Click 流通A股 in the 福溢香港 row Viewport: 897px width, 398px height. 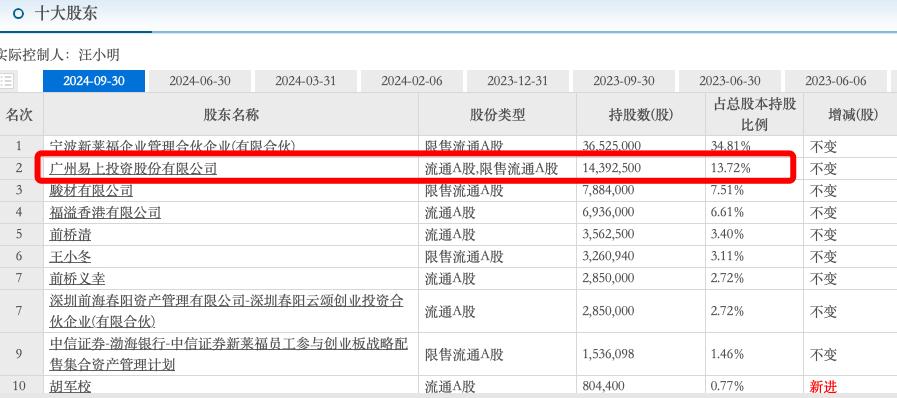click(x=450, y=213)
